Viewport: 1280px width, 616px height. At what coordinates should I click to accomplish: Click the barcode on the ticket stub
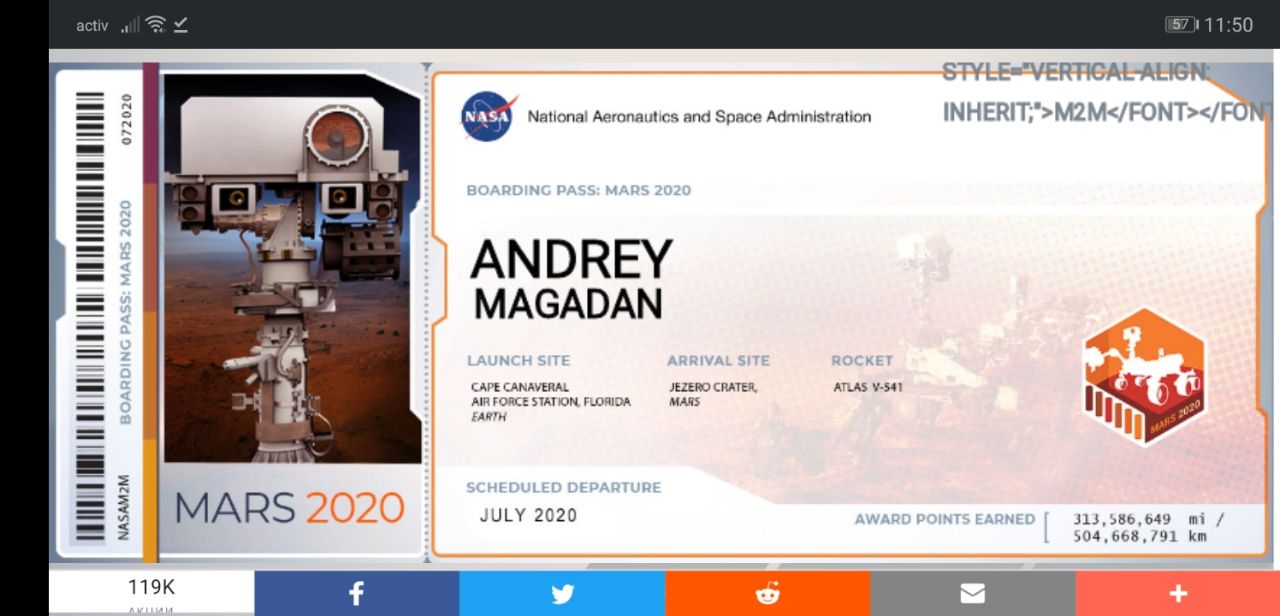pyautogui.click(x=91, y=318)
